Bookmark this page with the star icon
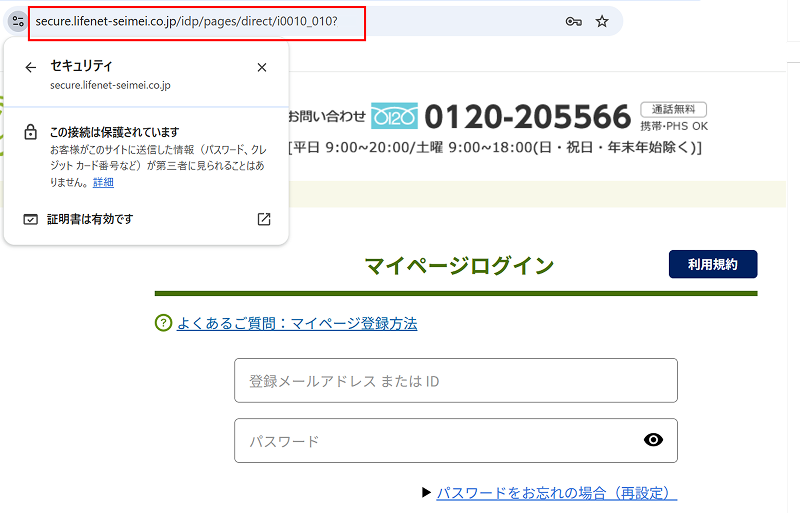Screen dimensions: 800x513 (602, 21)
